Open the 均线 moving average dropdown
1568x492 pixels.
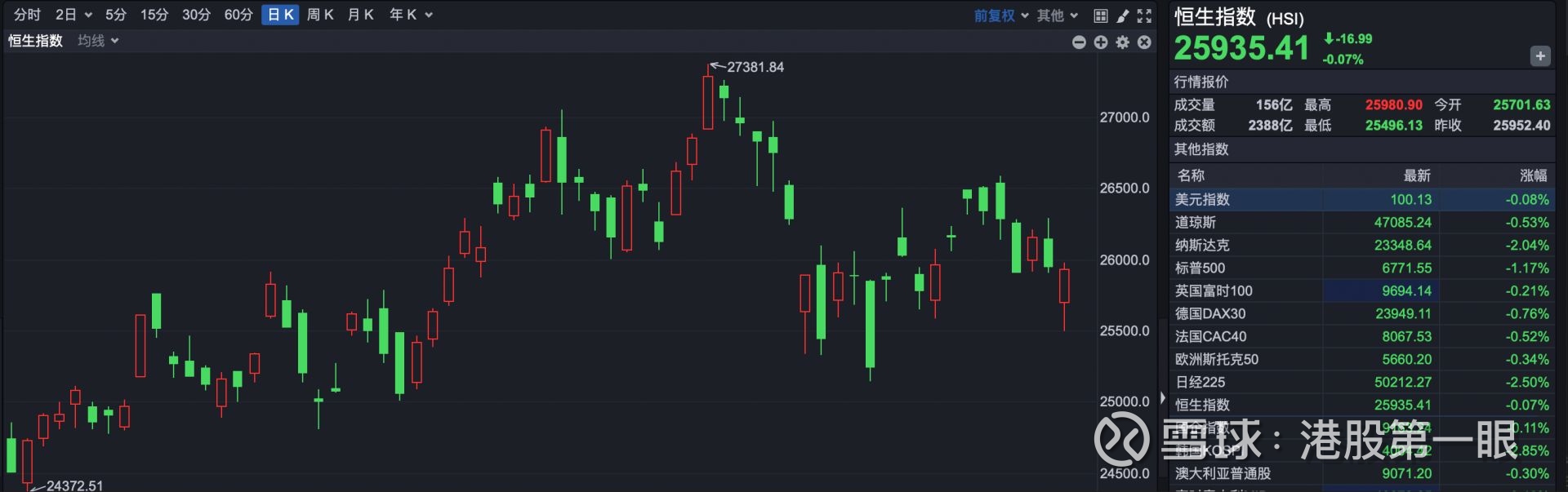98,41
